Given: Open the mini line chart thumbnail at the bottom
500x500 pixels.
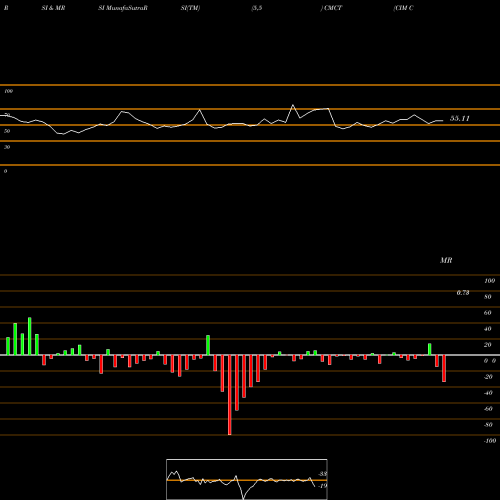Looking at the screenshot, I should click(247, 479).
